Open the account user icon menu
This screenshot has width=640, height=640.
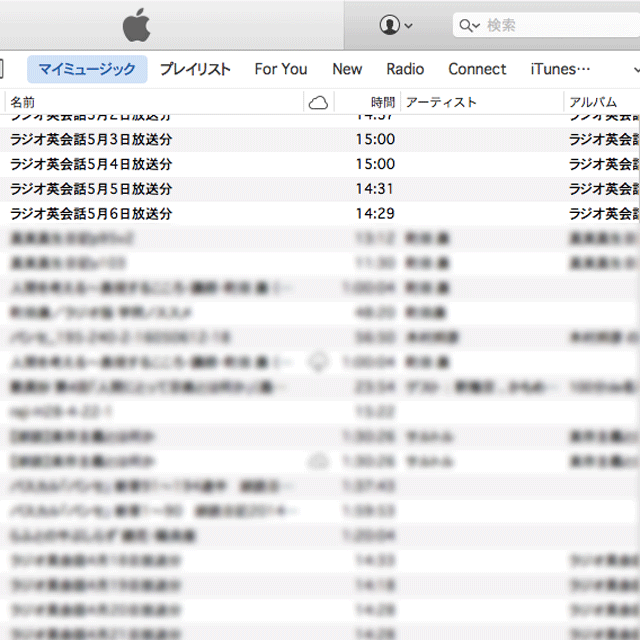(396, 25)
